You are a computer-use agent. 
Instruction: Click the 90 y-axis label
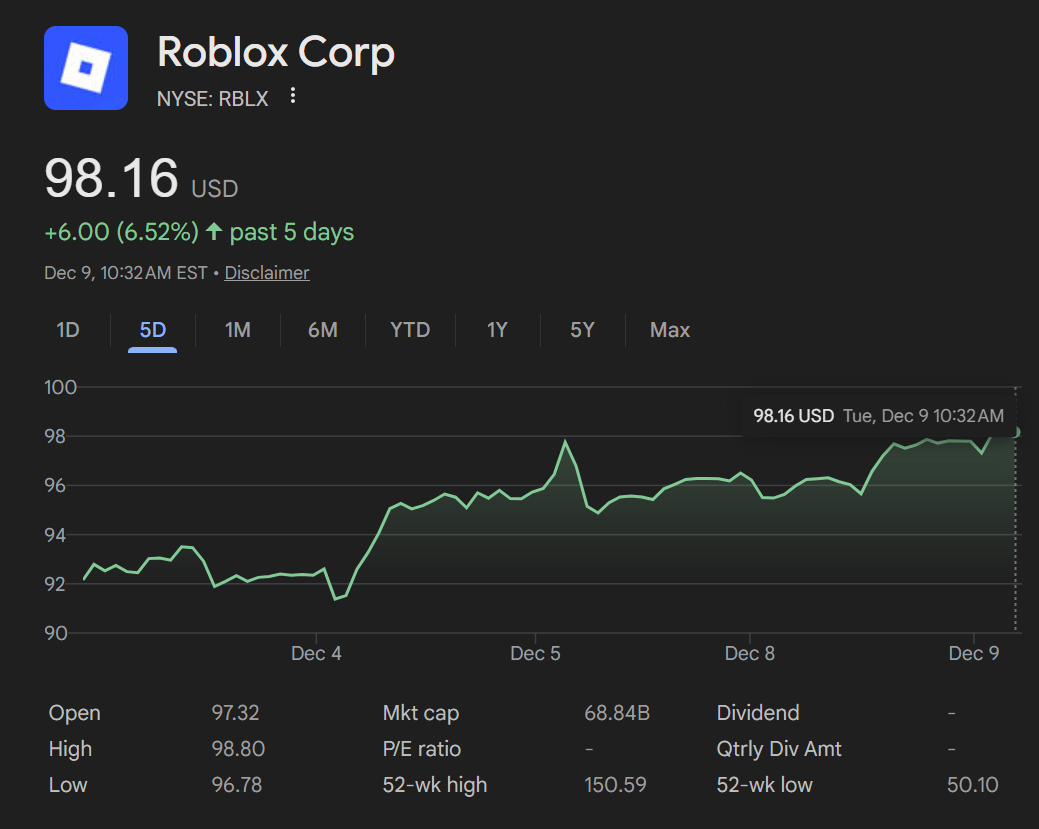[x=56, y=633]
